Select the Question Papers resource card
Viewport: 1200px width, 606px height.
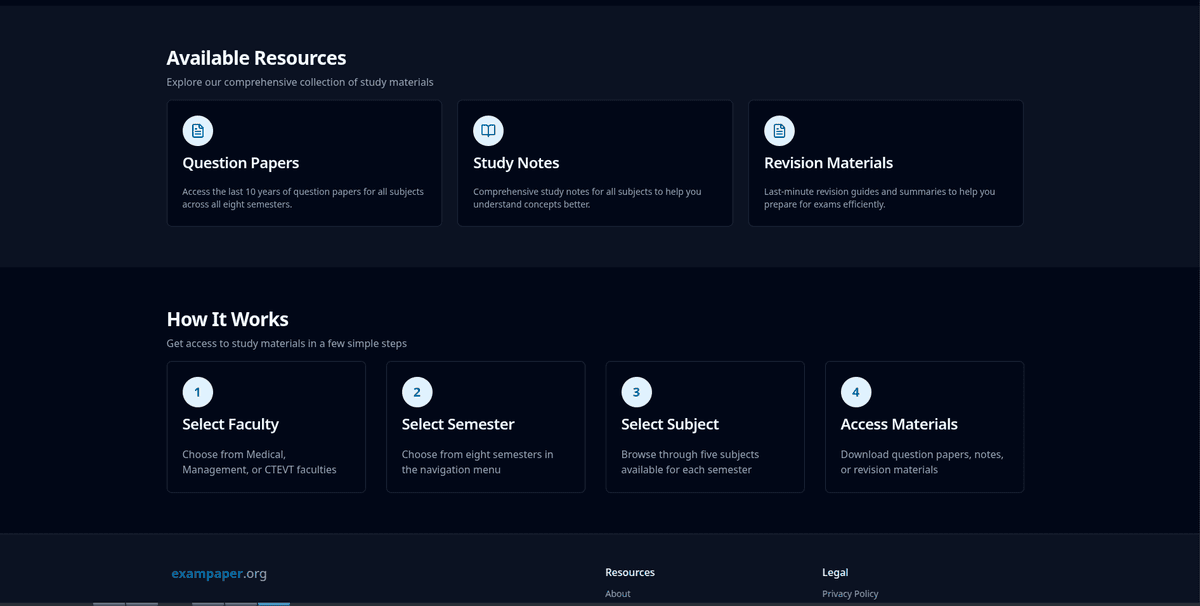pyautogui.click(x=304, y=163)
